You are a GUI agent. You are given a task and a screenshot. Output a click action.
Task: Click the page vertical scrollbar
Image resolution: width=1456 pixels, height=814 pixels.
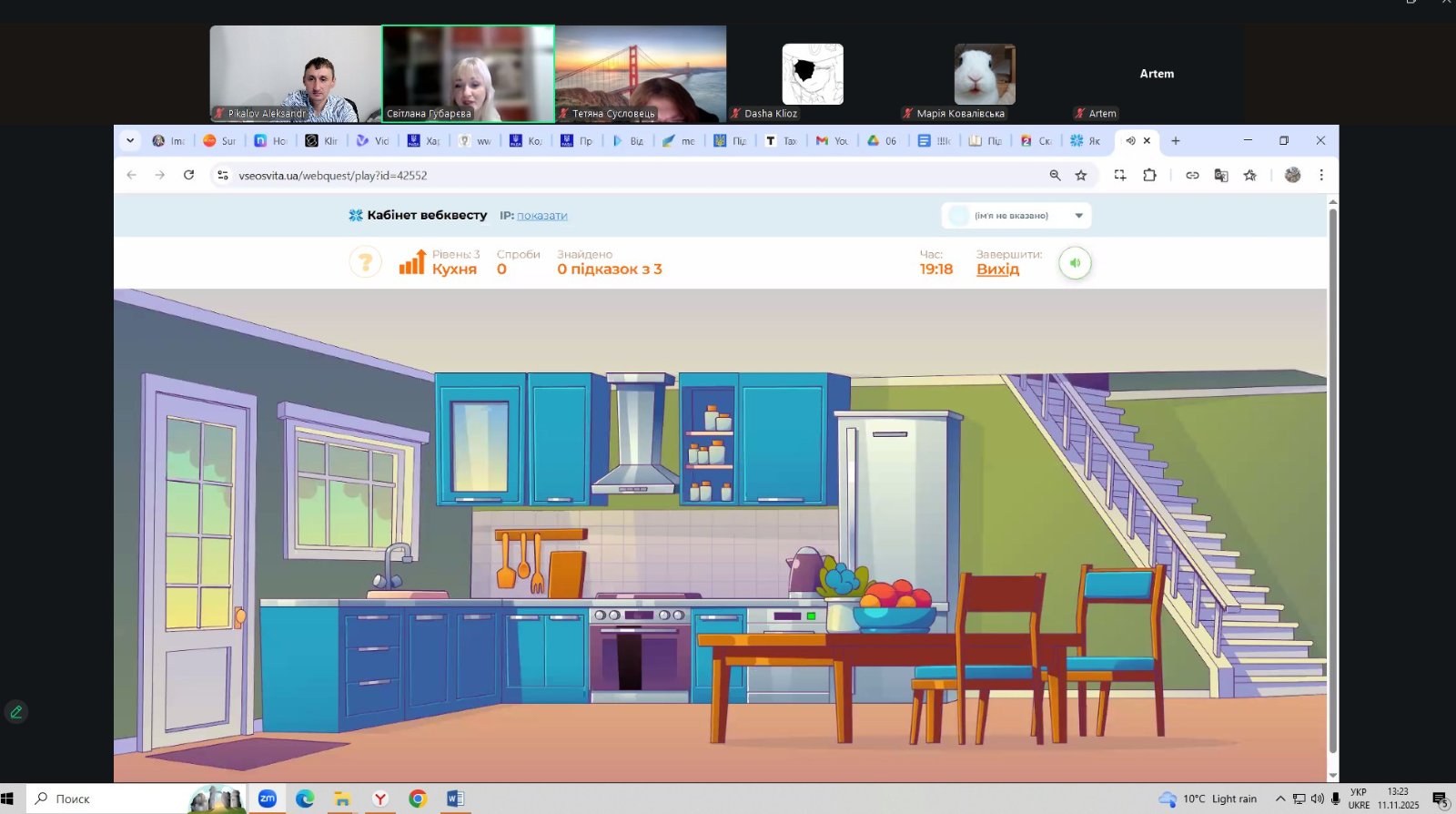1332,483
